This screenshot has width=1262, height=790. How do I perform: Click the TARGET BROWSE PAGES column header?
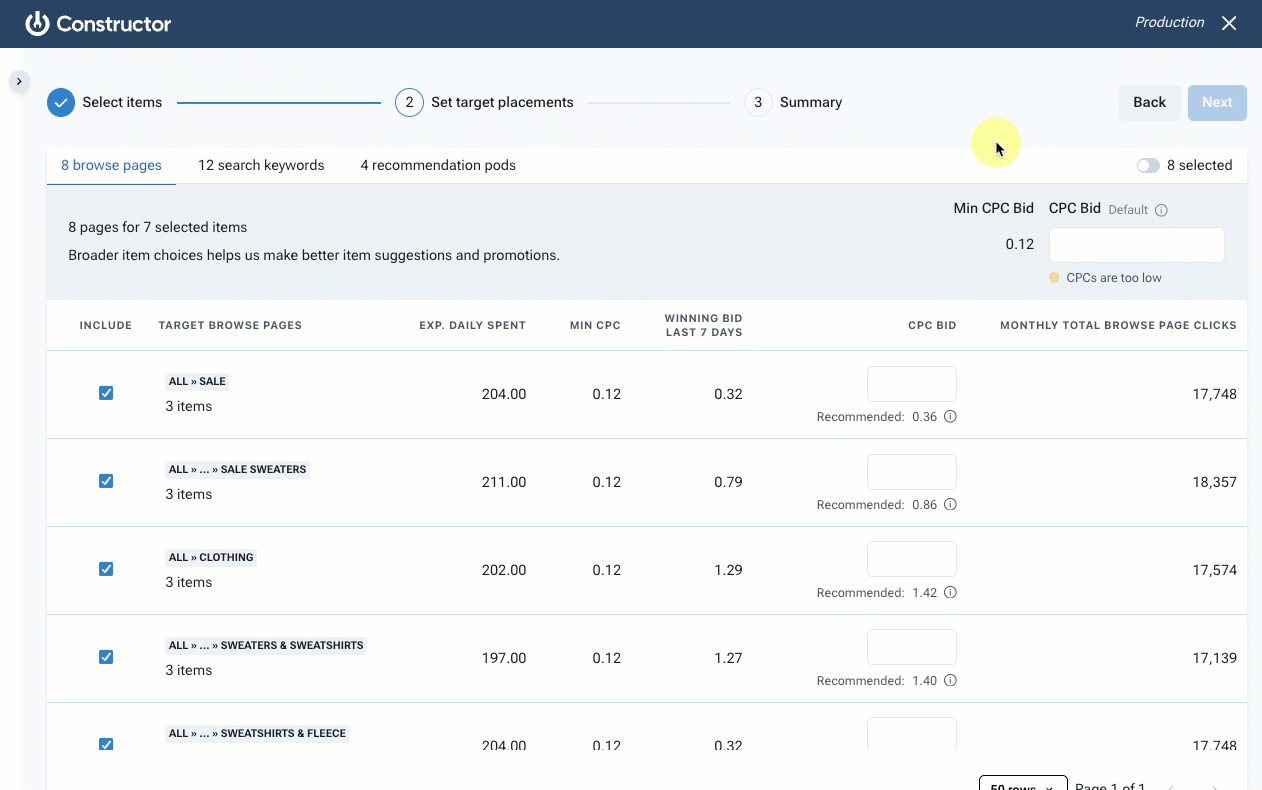[x=230, y=325]
